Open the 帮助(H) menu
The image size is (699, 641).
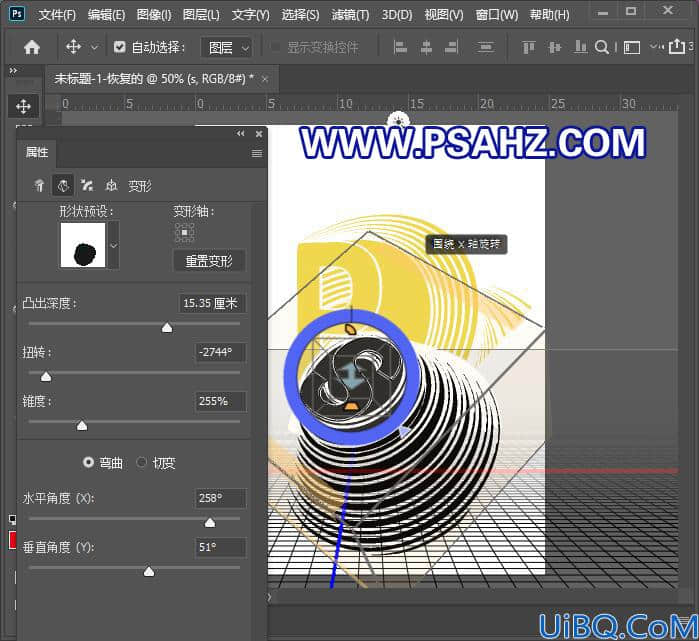coord(549,15)
